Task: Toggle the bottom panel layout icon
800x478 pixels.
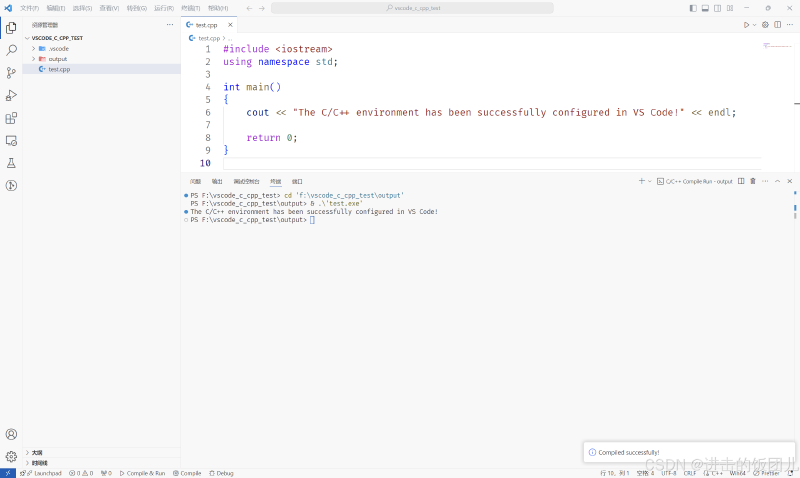Action: 705,8
